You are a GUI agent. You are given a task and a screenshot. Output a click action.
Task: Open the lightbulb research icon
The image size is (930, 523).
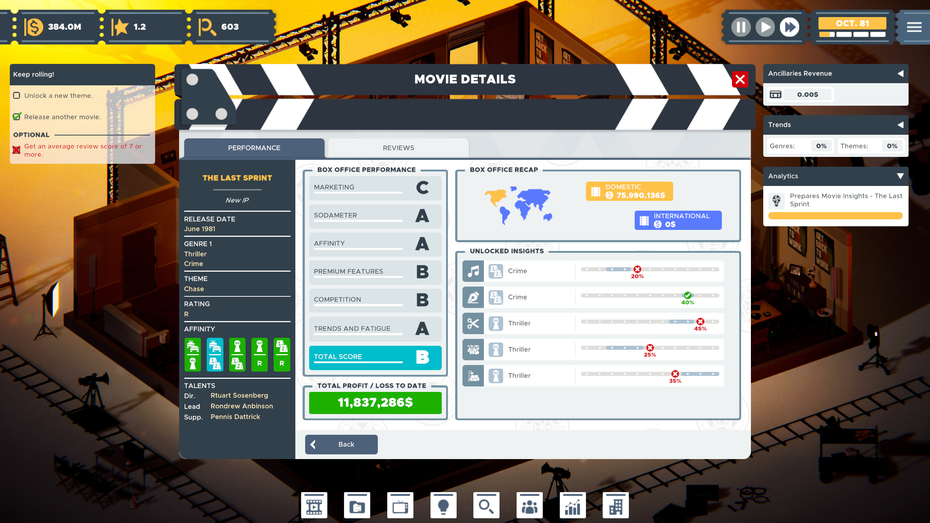pos(443,506)
